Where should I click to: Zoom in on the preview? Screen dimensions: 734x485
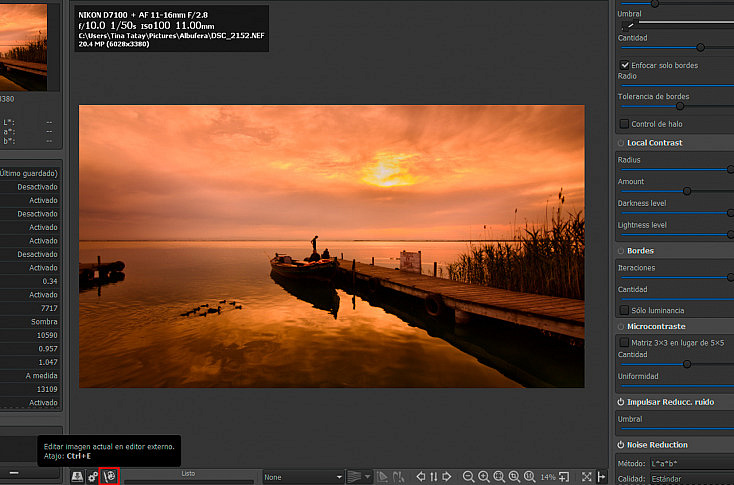tap(484, 477)
